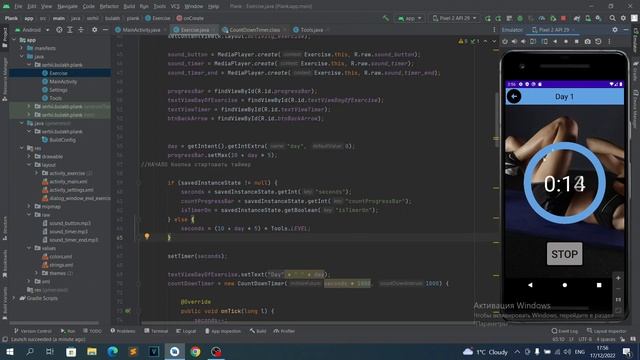Click circular timer progress ring showing 0:14

564,183
